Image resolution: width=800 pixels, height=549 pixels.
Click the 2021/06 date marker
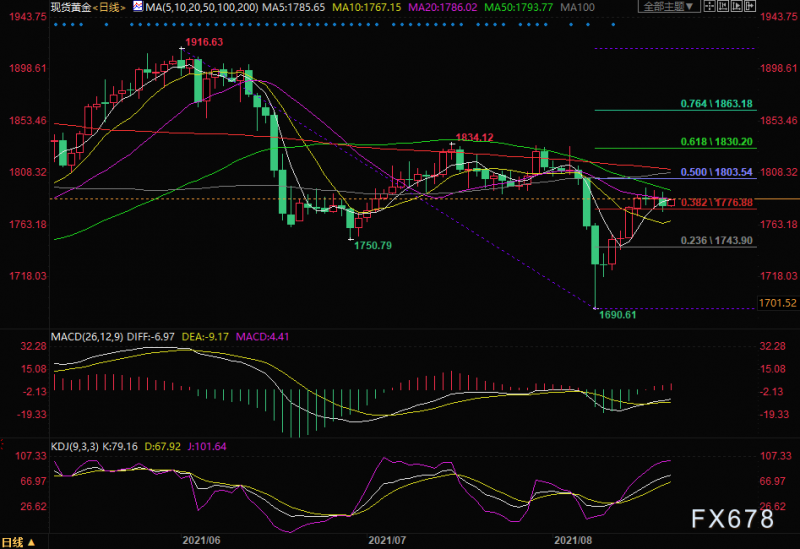[x=201, y=540]
